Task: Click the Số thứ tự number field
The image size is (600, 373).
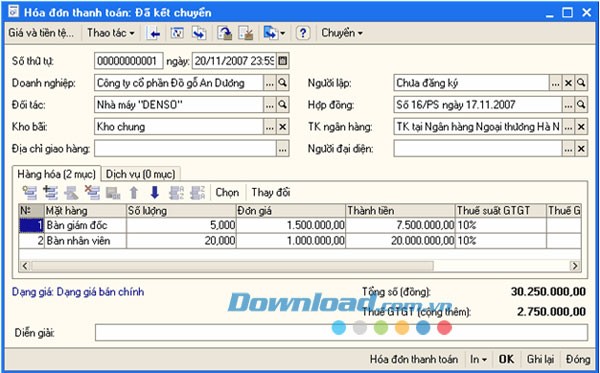Action: coord(129,61)
